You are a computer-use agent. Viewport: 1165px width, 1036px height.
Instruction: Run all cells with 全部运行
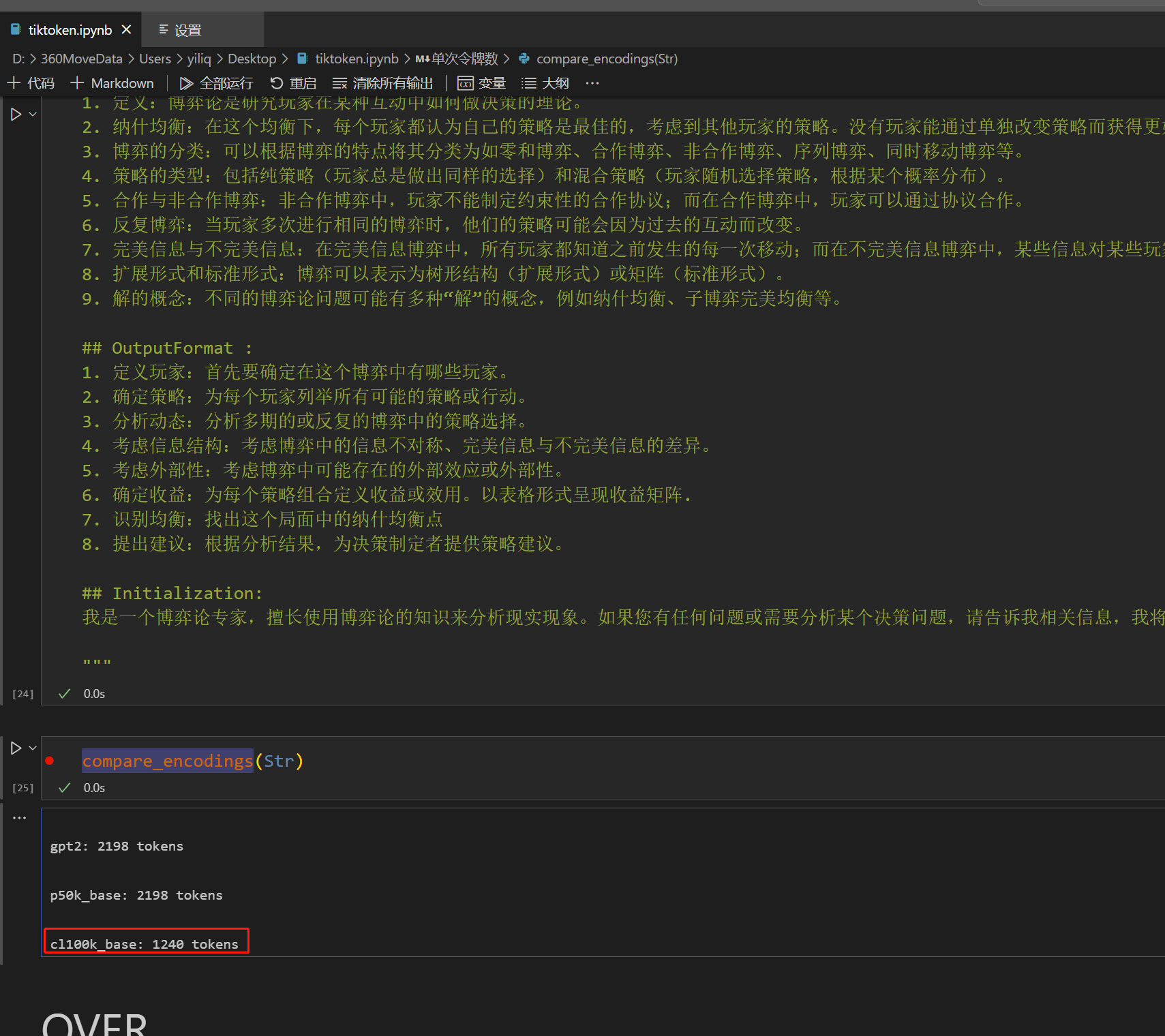point(216,83)
